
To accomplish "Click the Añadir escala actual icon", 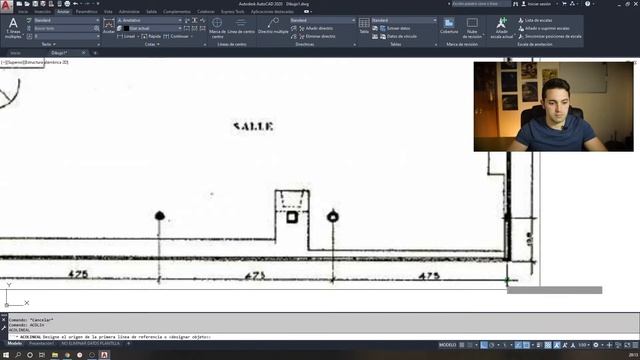I will [502, 28].
